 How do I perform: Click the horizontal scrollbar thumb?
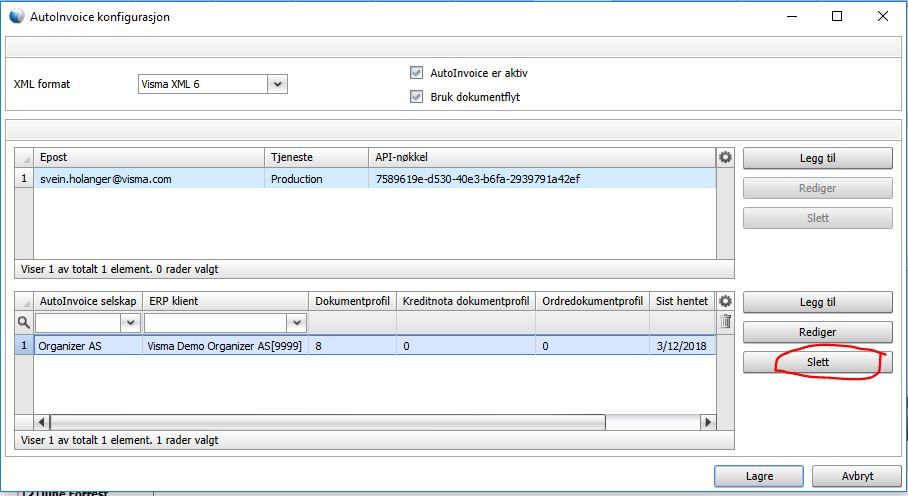click(328, 422)
